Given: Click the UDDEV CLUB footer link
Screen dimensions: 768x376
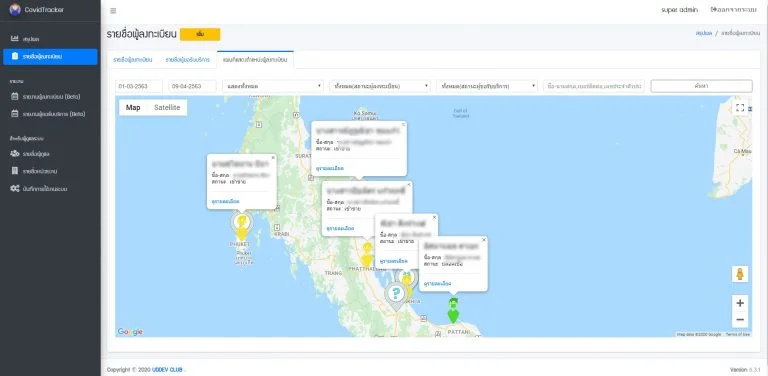Looking at the screenshot, I should 167,370.
